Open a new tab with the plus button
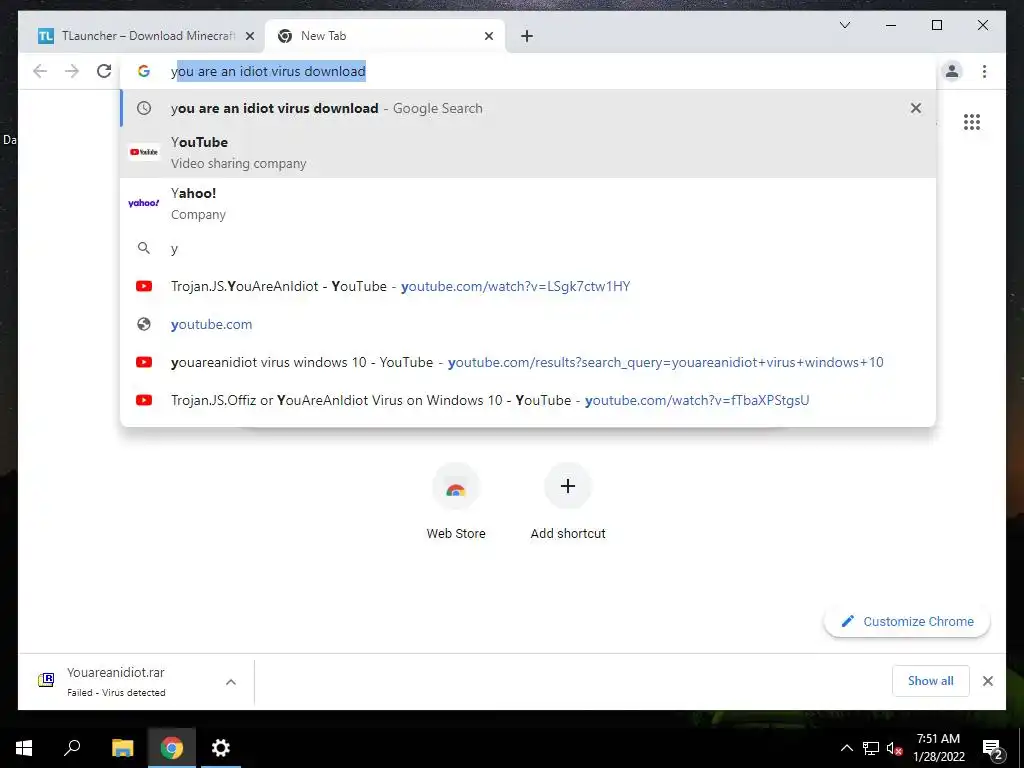The image size is (1024, 768). click(527, 37)
